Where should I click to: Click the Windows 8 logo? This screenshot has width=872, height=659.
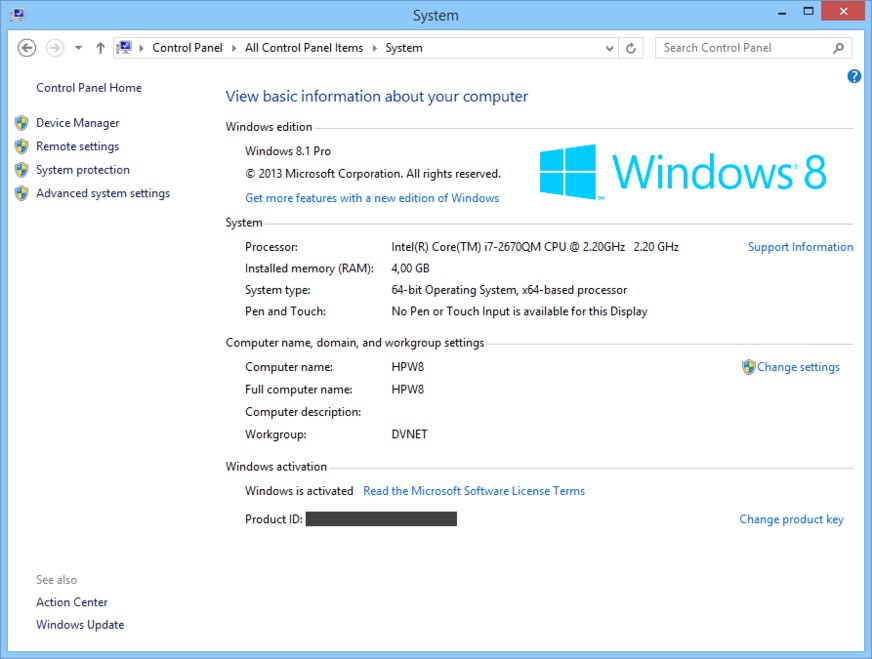coord(683,172)
